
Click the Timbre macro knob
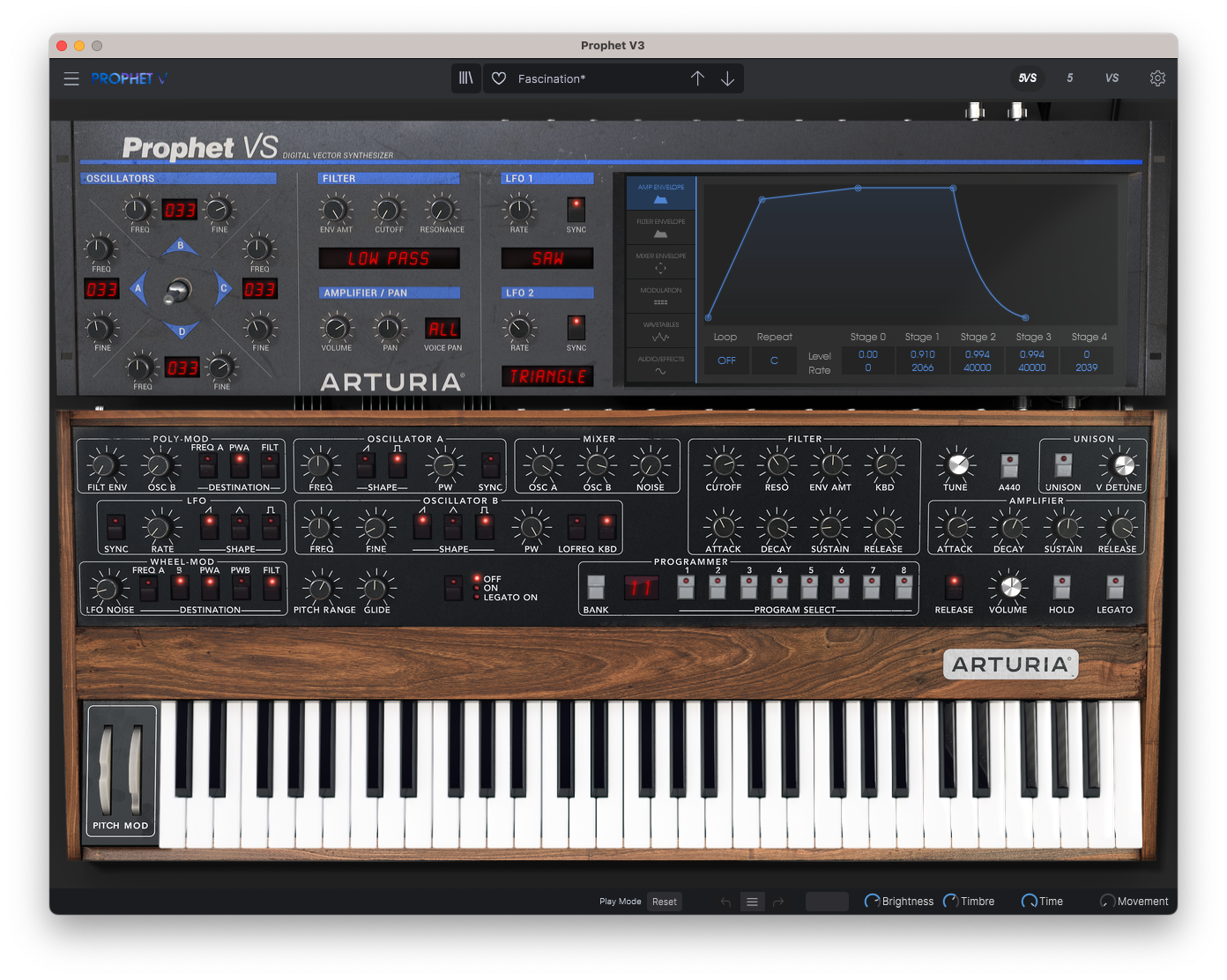[x=951, y=901]
